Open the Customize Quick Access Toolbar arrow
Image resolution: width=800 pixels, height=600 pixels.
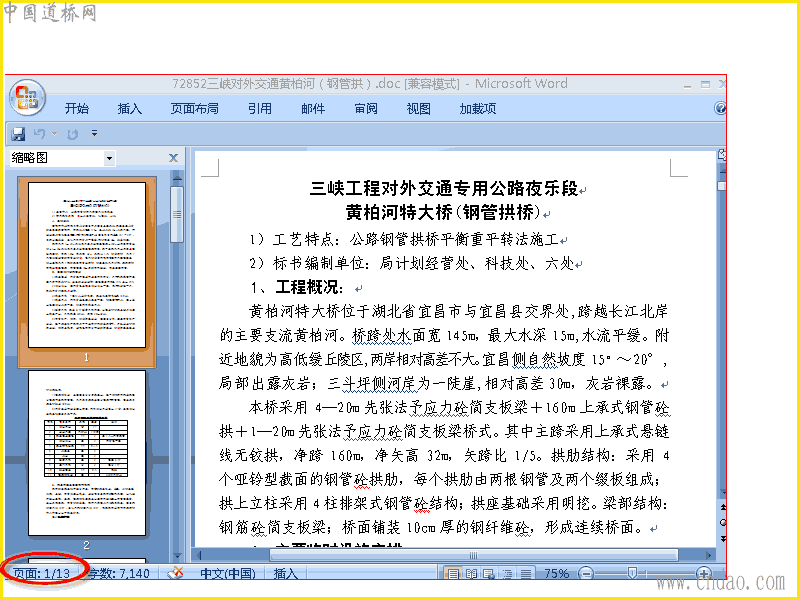tap(94, 134)
